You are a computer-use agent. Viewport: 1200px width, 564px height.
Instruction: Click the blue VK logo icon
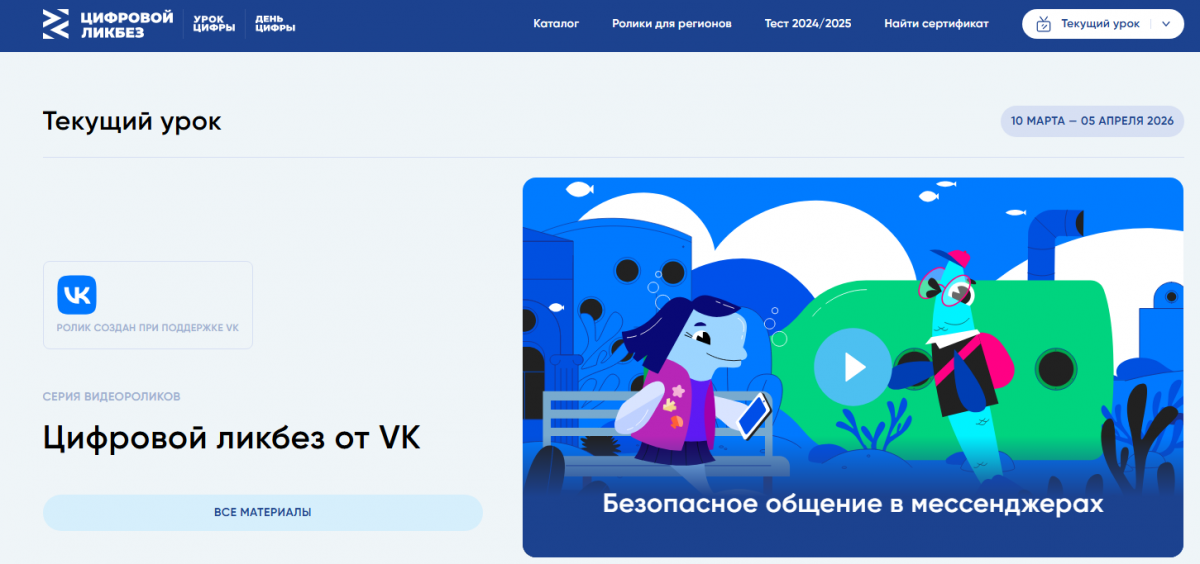77,295
